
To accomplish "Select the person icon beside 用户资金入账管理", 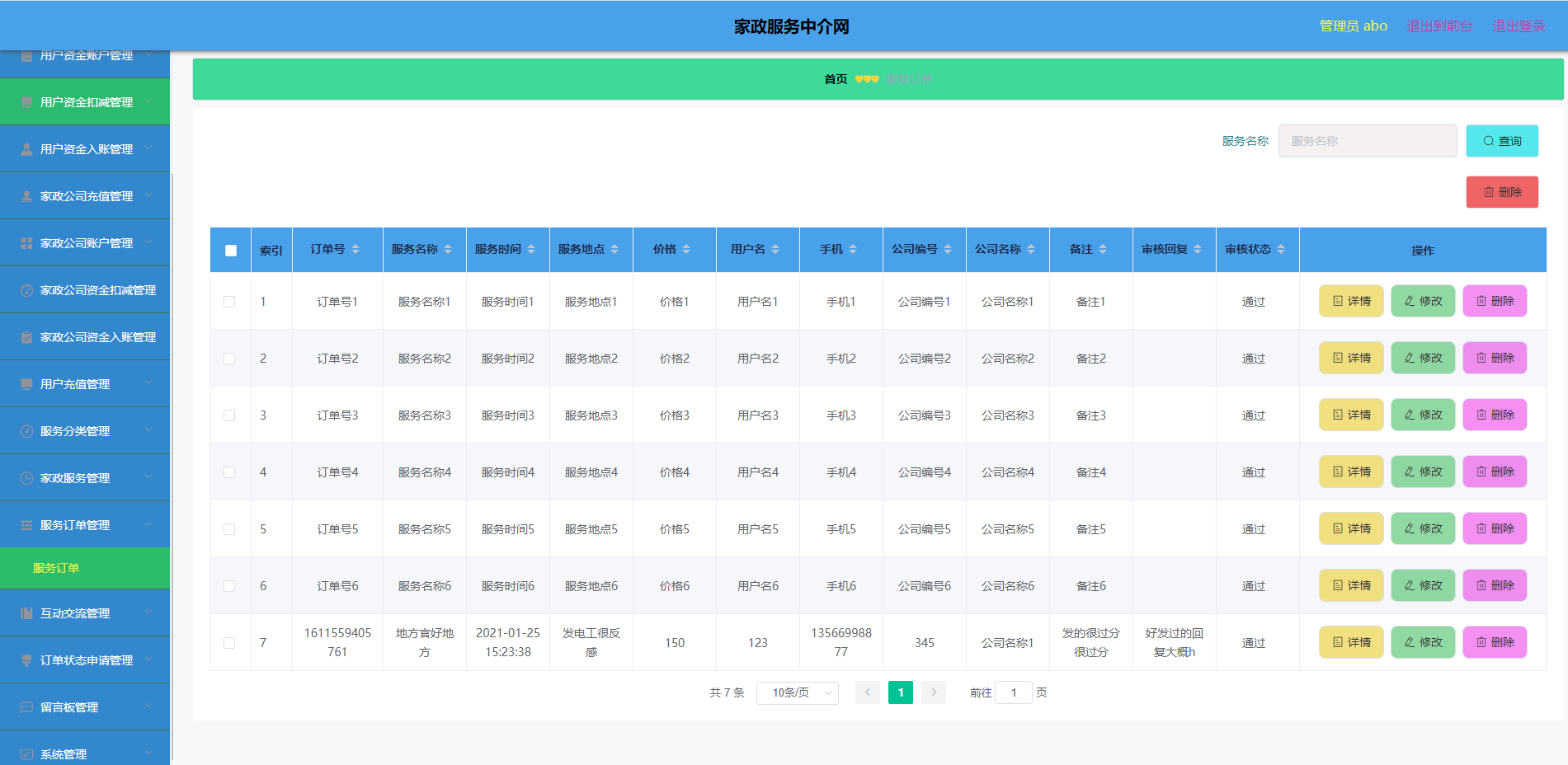I will click(26, 148).
